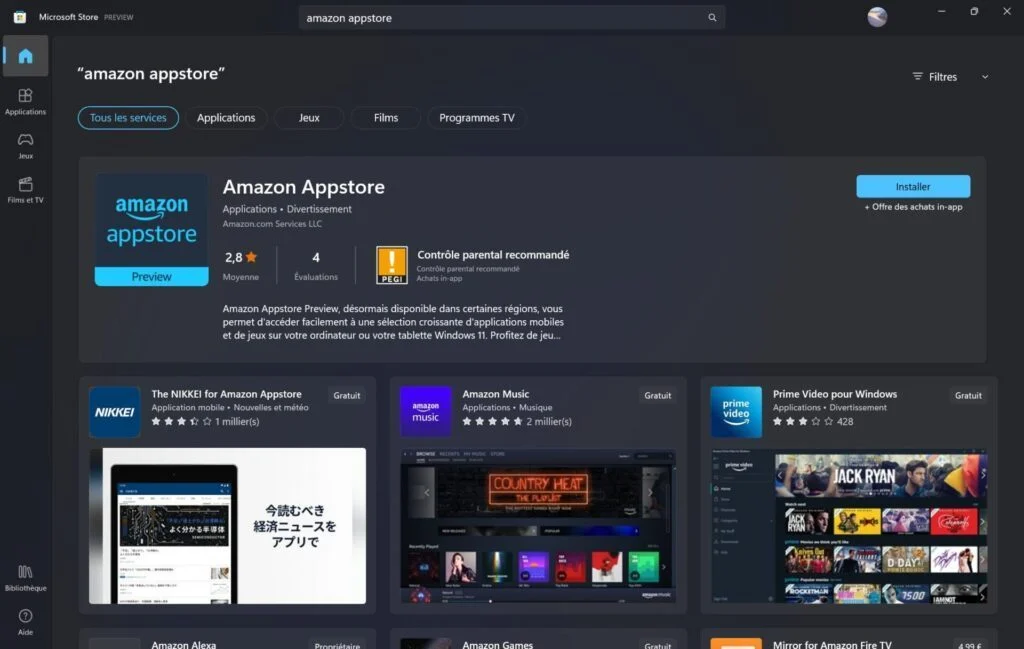Click the Amazon Alexa Propriétaire label
This screenshot has height=649, width=1024.
tap(337, 646)
